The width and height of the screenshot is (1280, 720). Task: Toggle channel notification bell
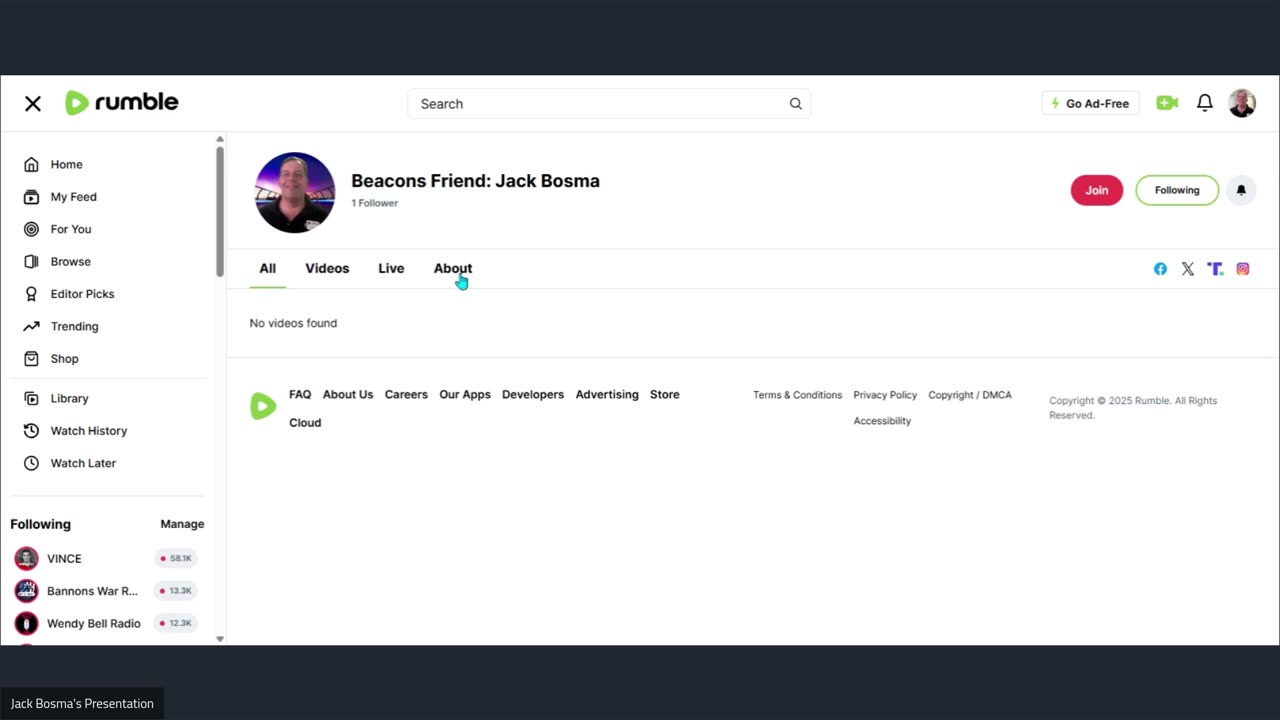tap(1241, 190)
